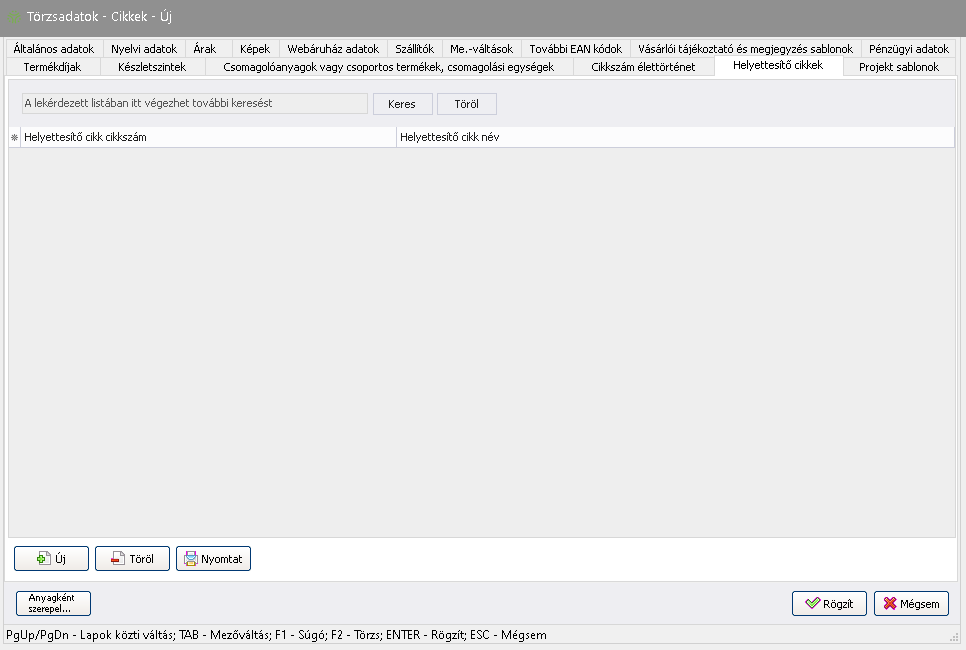Sort by Helyettesítő cikk cikkszám column header
Viewport: 966px width, 650px height.
208,137
